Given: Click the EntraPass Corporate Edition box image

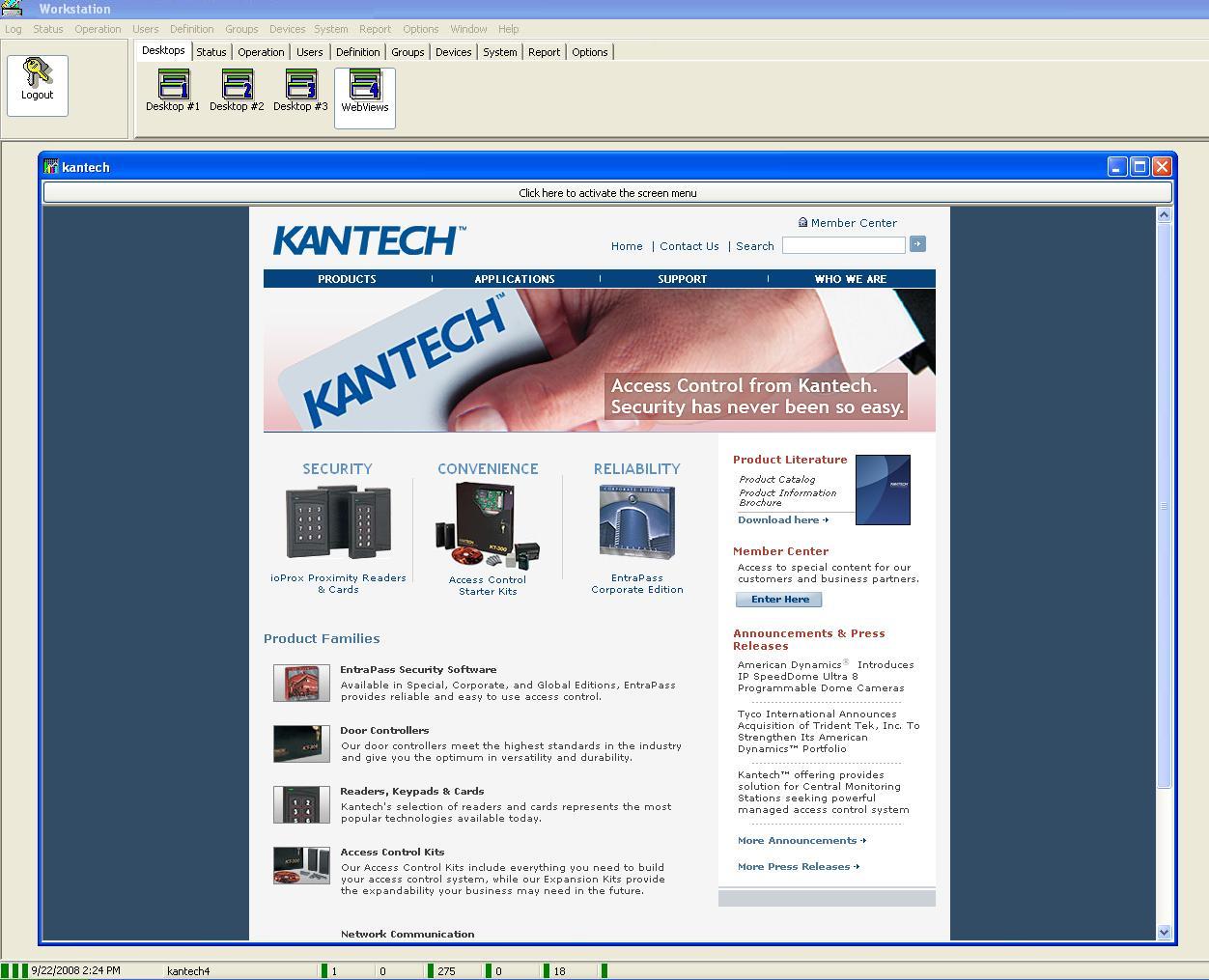Looking at the screenshot, I should pos(636,521).
